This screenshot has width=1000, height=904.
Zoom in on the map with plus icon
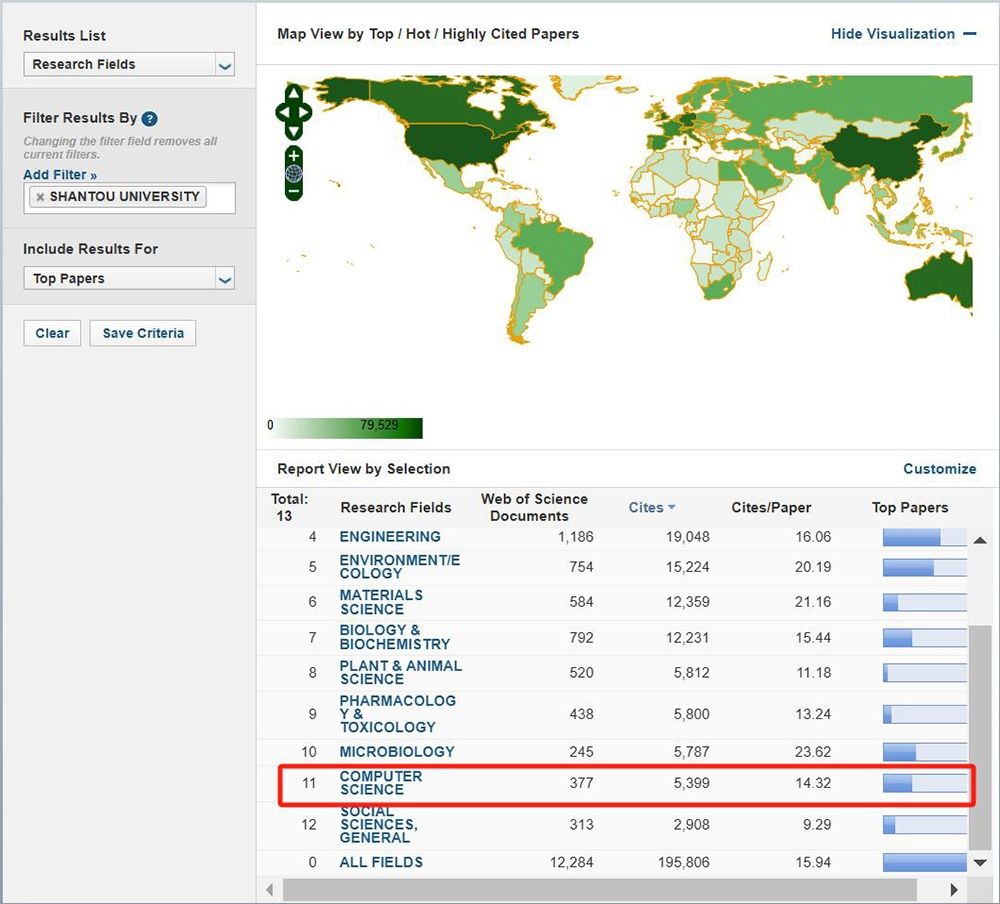[293, 156]
